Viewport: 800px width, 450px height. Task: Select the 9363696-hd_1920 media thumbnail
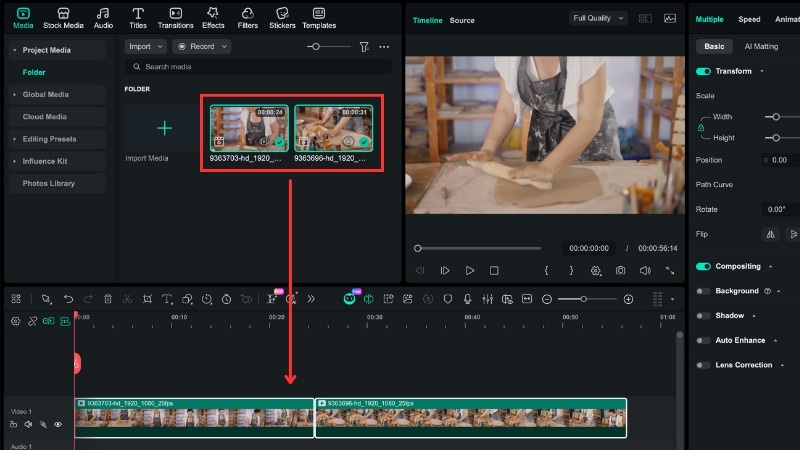point(334,128)
